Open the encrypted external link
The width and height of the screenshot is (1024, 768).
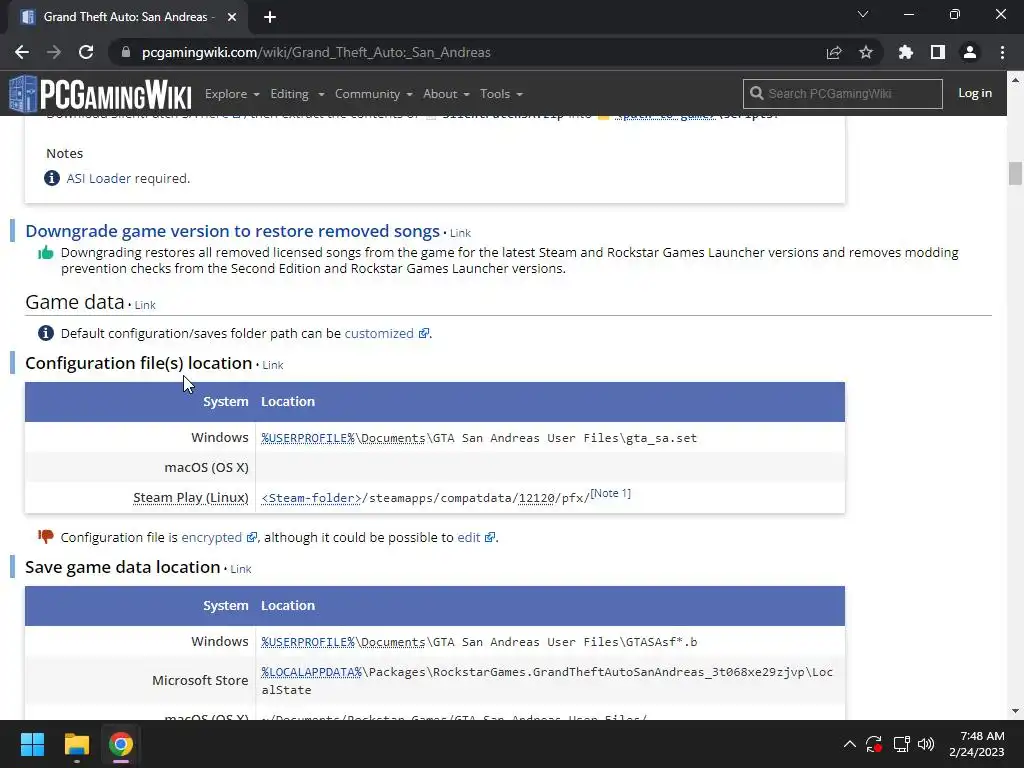219,537
